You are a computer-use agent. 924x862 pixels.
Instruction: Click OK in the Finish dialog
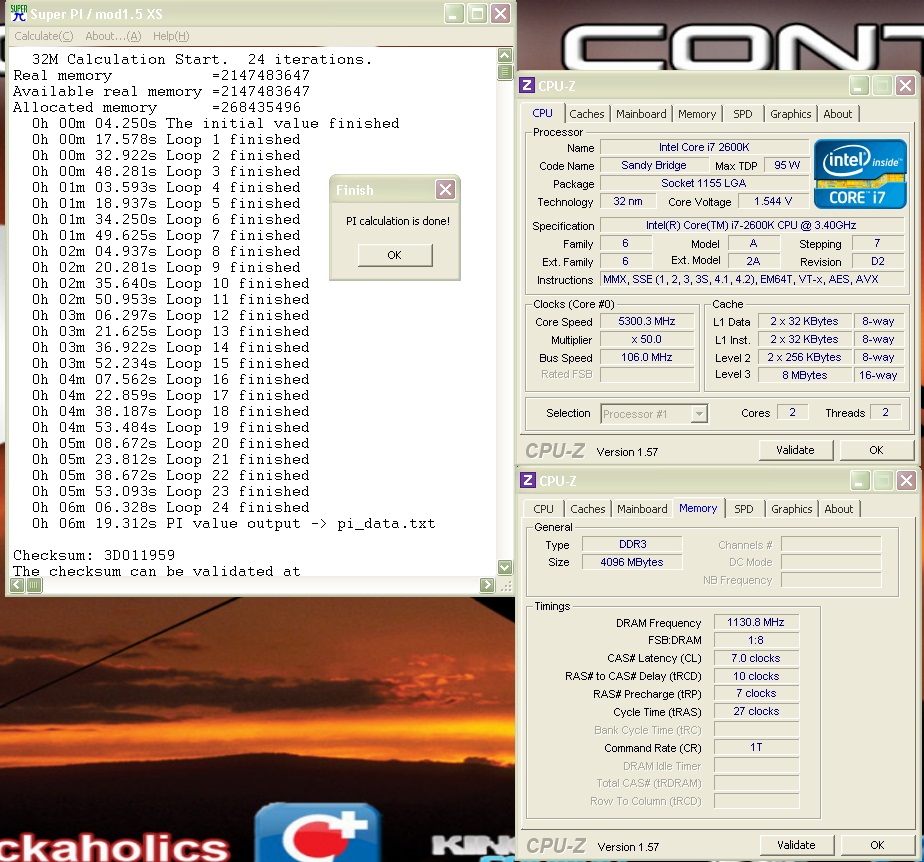[x=394, y=255]
